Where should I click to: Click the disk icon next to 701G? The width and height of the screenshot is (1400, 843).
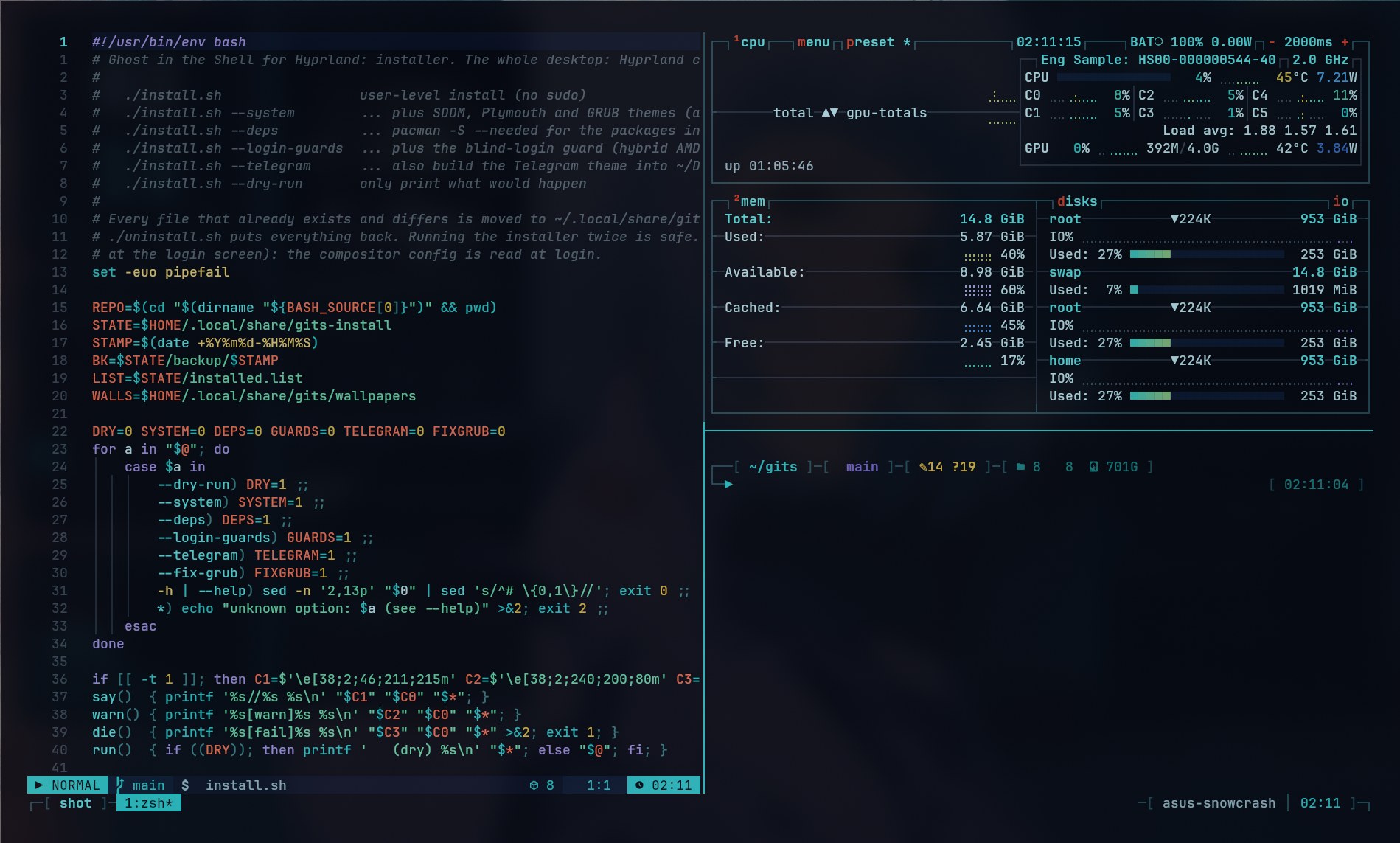(1093, 467)
